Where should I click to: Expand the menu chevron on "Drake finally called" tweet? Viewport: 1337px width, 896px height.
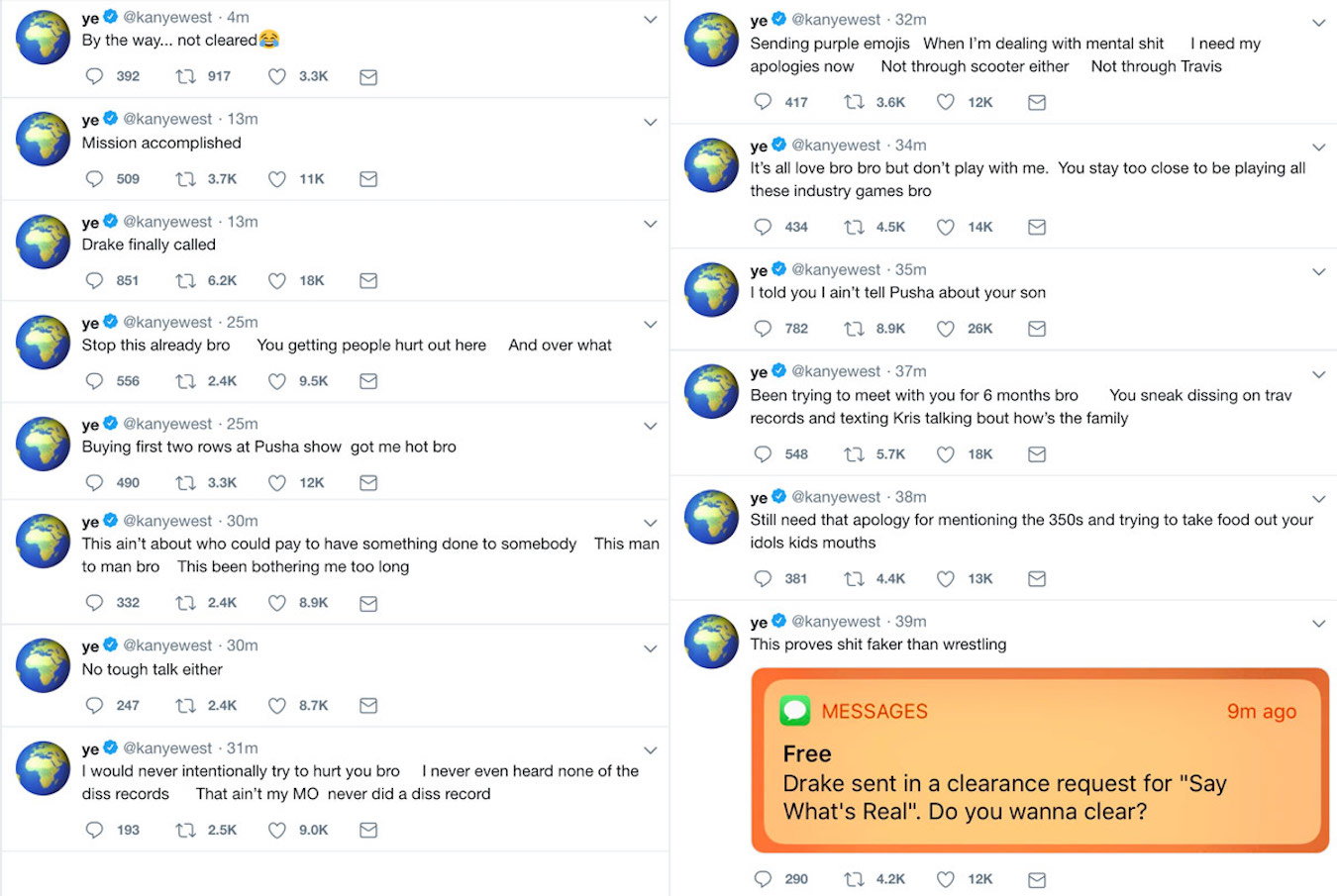click(x=651, y=225)
